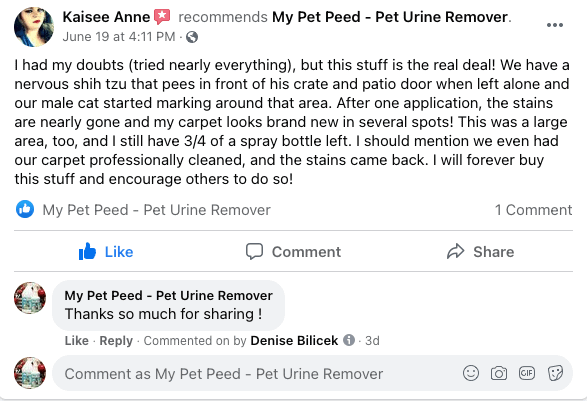Image resolution: width=587 pixels, height=401 pixels.
Task: Open the 1 Comment link
Action: pyautogui.click(x=533, y=210)
